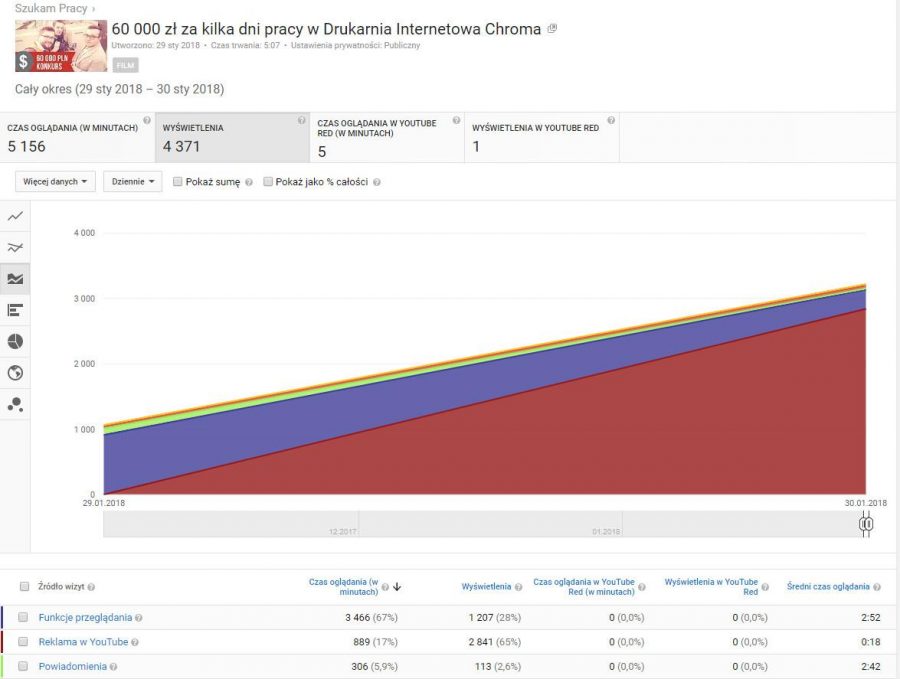Switch to the pie chart view
Screen dimensions: 900x679
point(15,342)
